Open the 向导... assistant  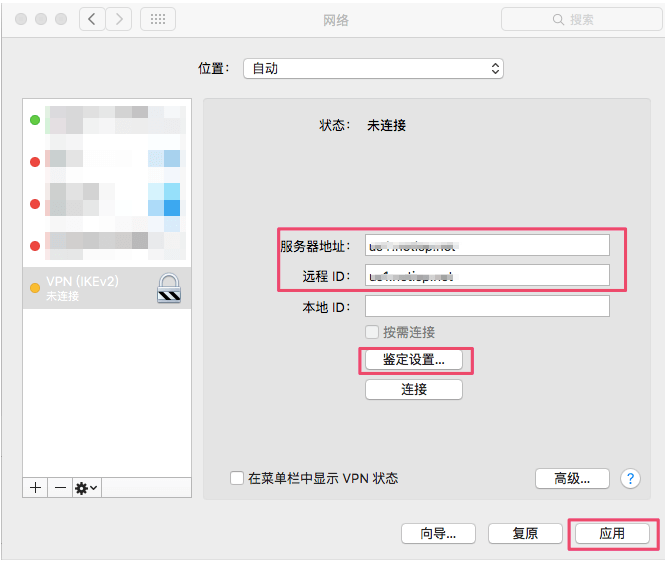click(438, 533)
